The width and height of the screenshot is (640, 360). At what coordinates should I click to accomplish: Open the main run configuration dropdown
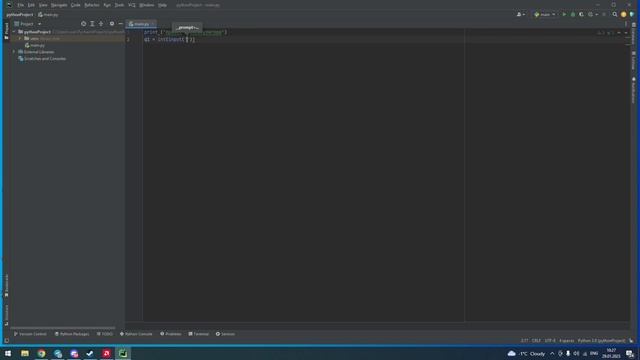tap(544, 14)
